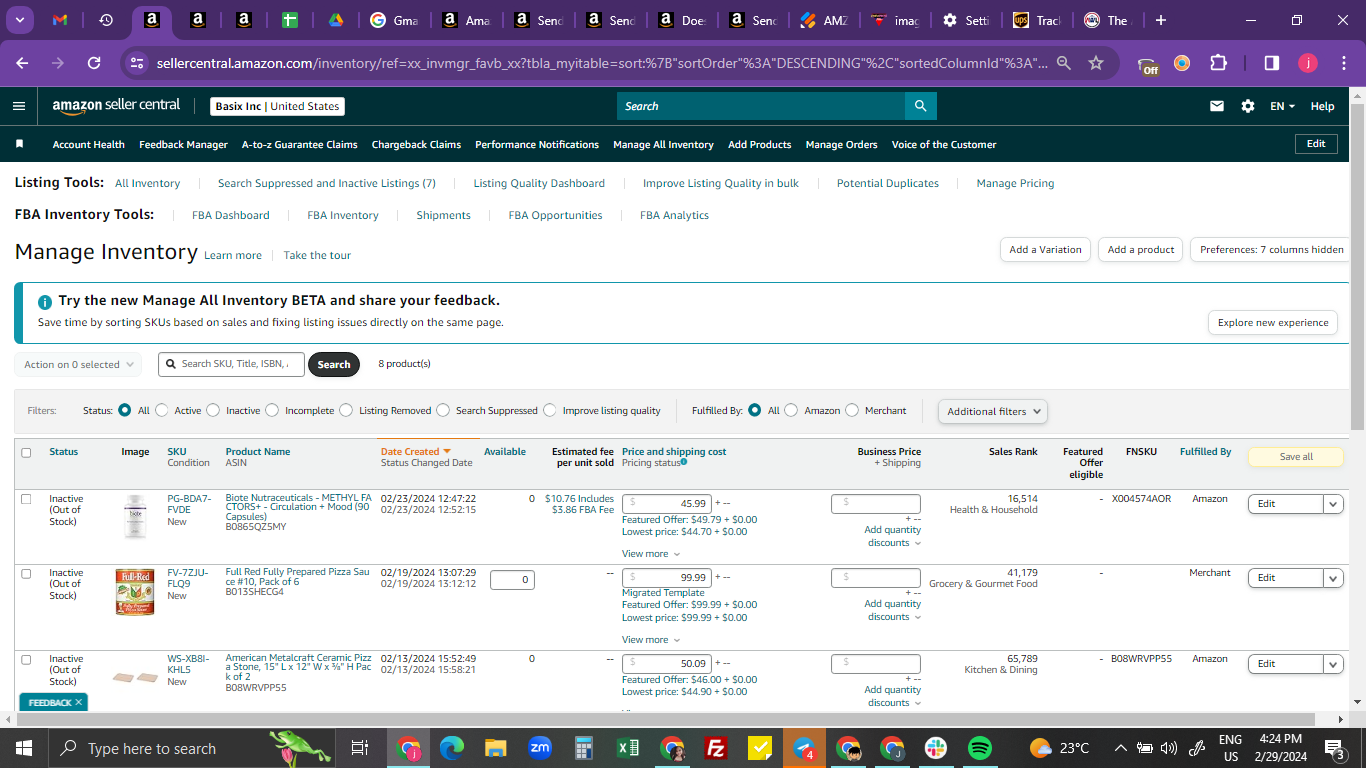
Task: Open the Settings gear in Seller Central
Action: click(1248, 106)
